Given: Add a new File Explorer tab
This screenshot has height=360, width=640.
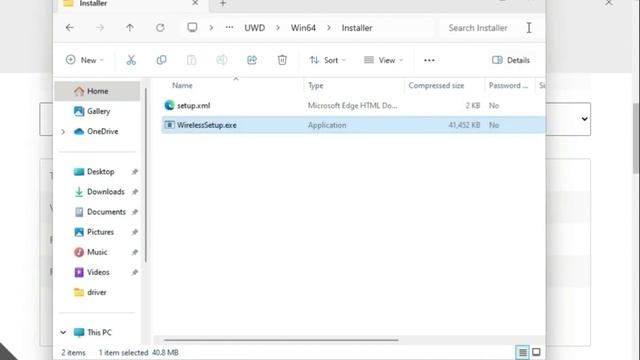Looking at the screenshot, I should coord(222,4).
